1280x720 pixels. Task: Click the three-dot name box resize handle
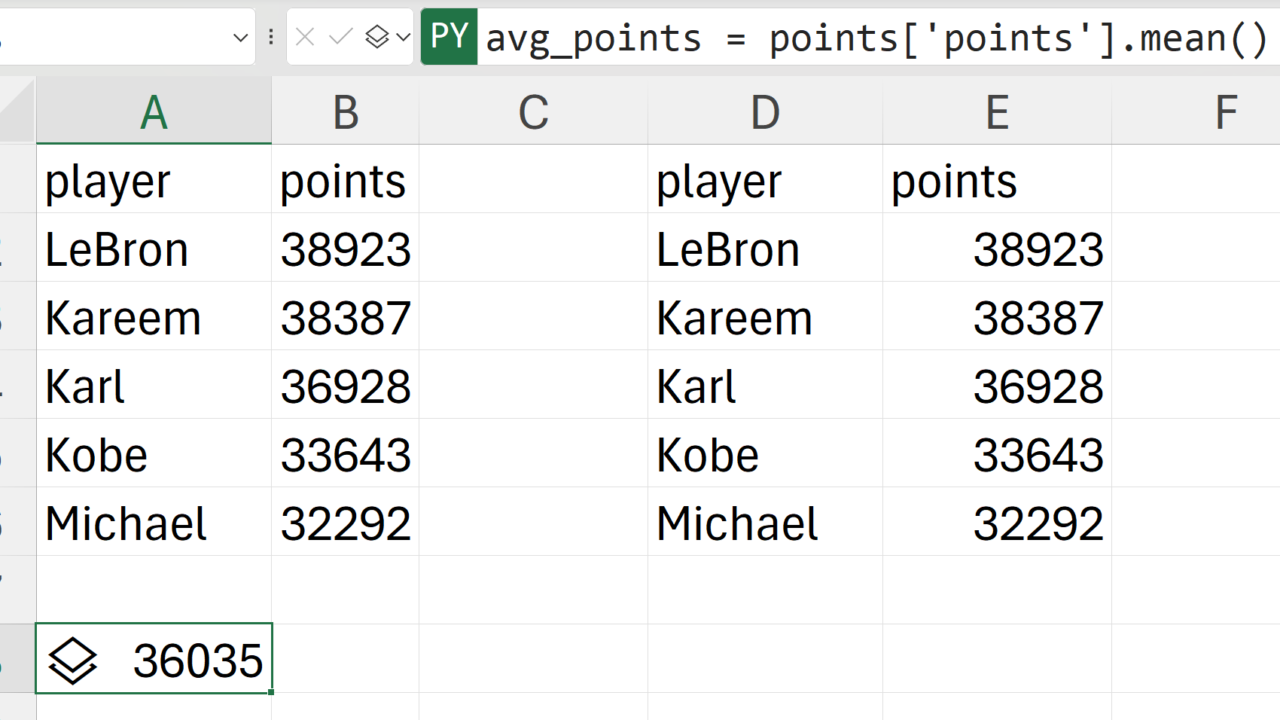coord(271,38)
